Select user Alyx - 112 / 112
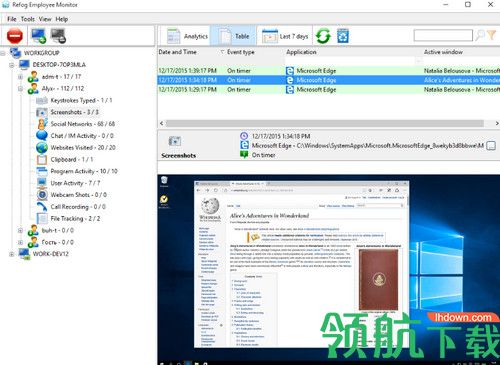Image resolution: width=500 pixels, height=365 pixels. (63, 88)
